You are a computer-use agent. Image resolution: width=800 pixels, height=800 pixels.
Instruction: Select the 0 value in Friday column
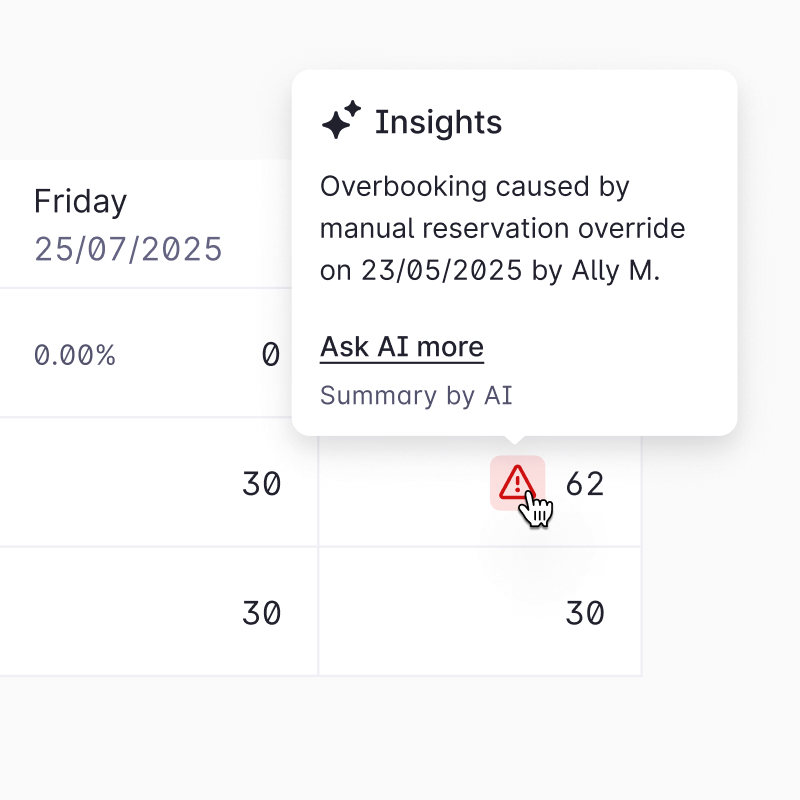[x=270, y=354]
